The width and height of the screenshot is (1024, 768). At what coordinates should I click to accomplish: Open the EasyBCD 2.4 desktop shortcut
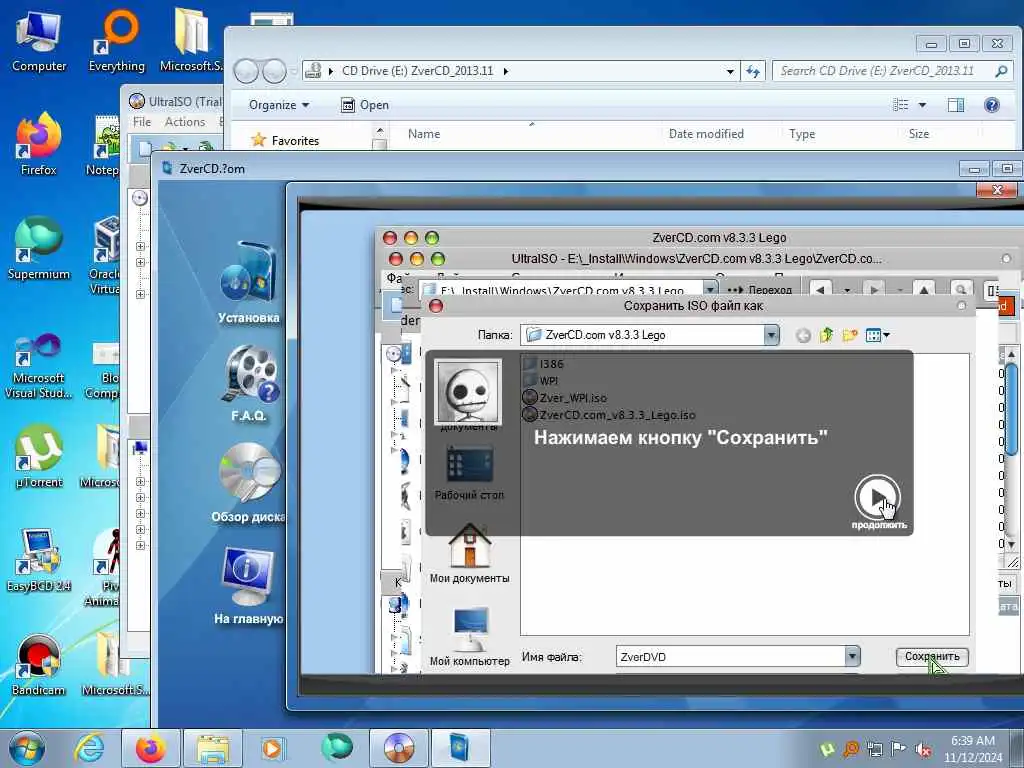pos(39,561)
